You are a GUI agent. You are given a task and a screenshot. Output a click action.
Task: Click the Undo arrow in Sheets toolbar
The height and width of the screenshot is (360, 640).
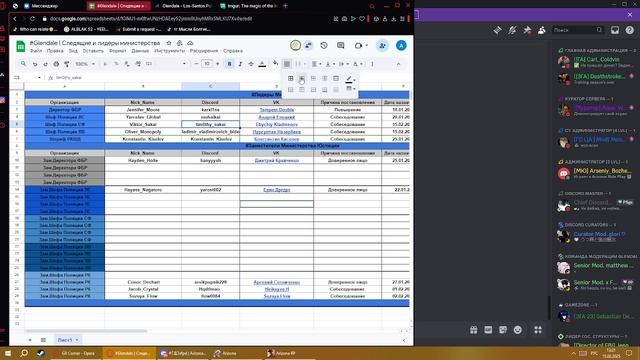click(x=35, y=64)
